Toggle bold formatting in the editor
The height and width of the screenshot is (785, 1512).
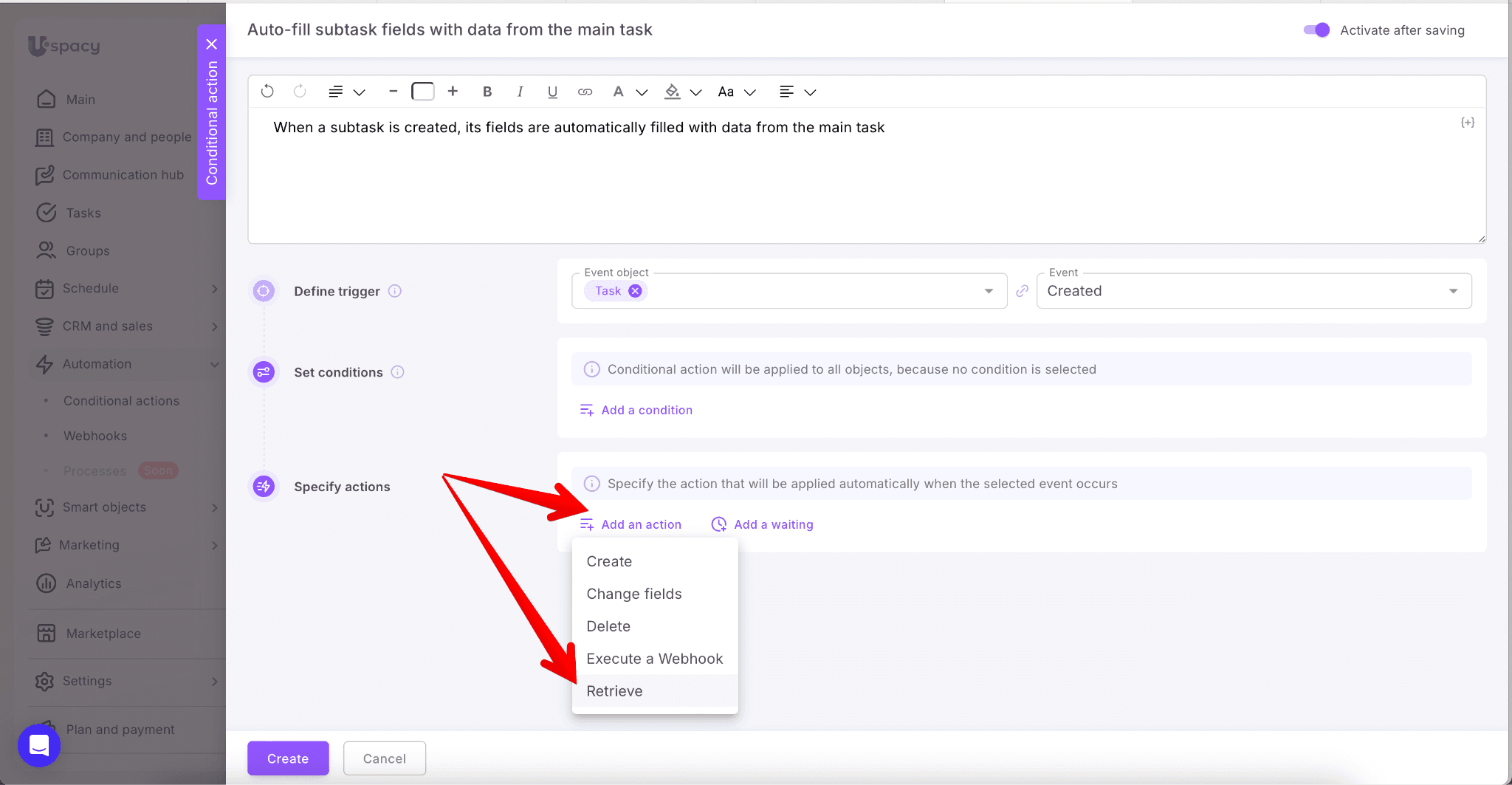(487, 92)
